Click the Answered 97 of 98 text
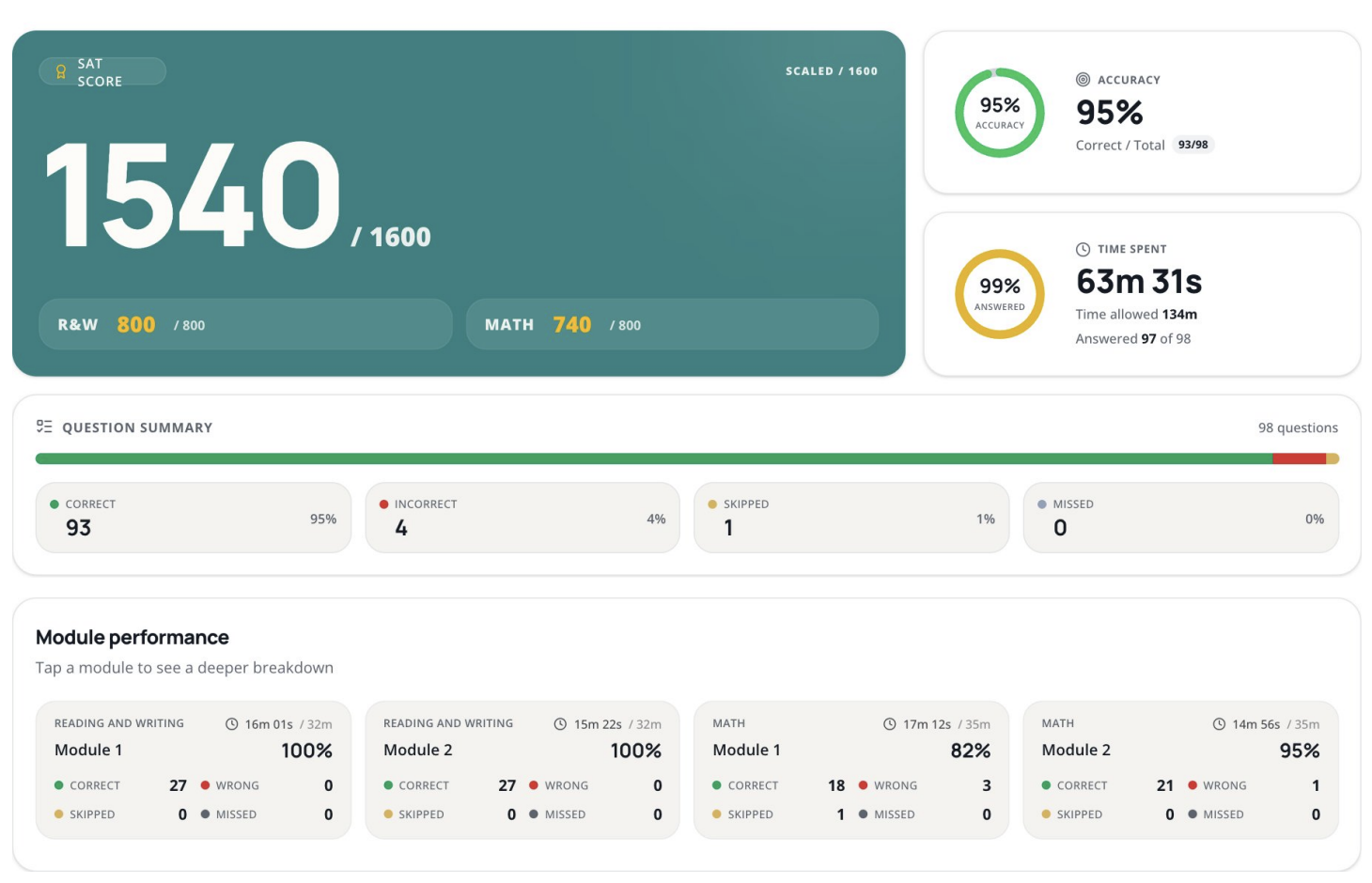 pos(1133,339)
